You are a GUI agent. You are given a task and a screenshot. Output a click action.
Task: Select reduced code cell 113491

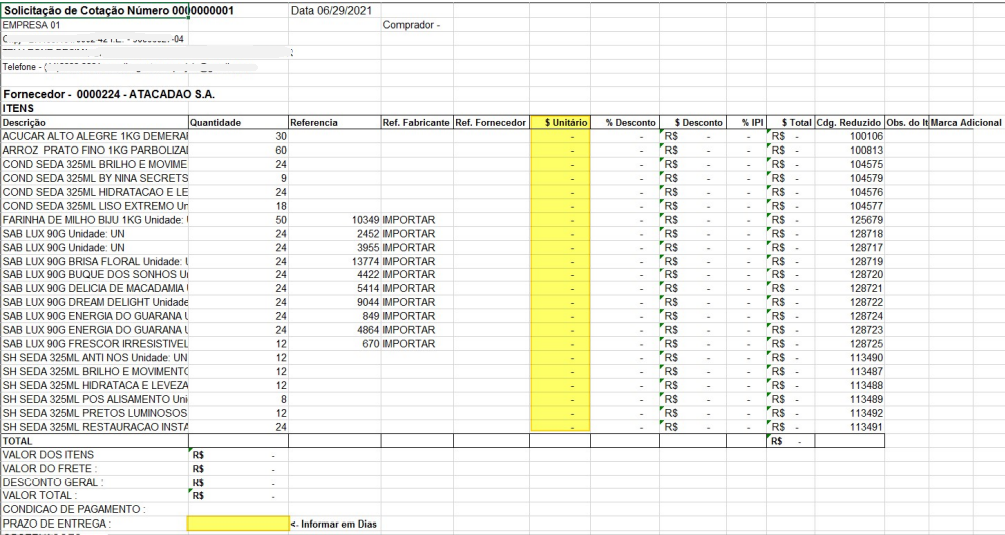(850, 427)
